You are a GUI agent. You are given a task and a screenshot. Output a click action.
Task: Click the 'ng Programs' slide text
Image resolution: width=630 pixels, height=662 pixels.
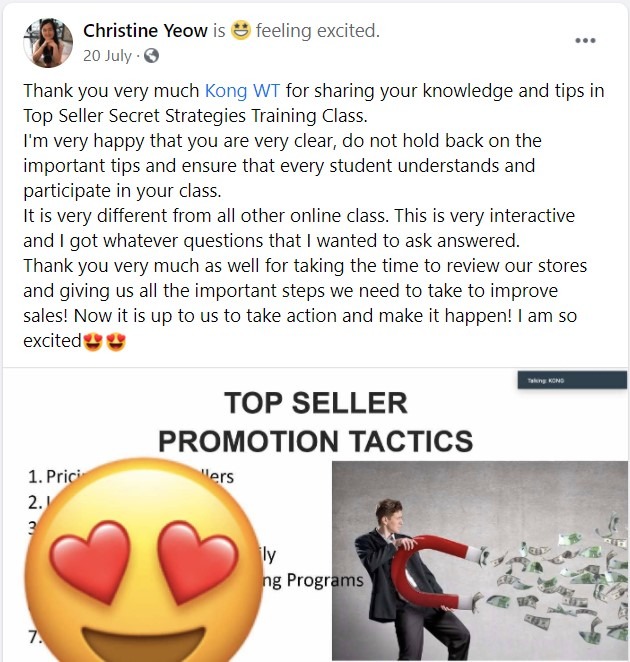tap(312, 581)
